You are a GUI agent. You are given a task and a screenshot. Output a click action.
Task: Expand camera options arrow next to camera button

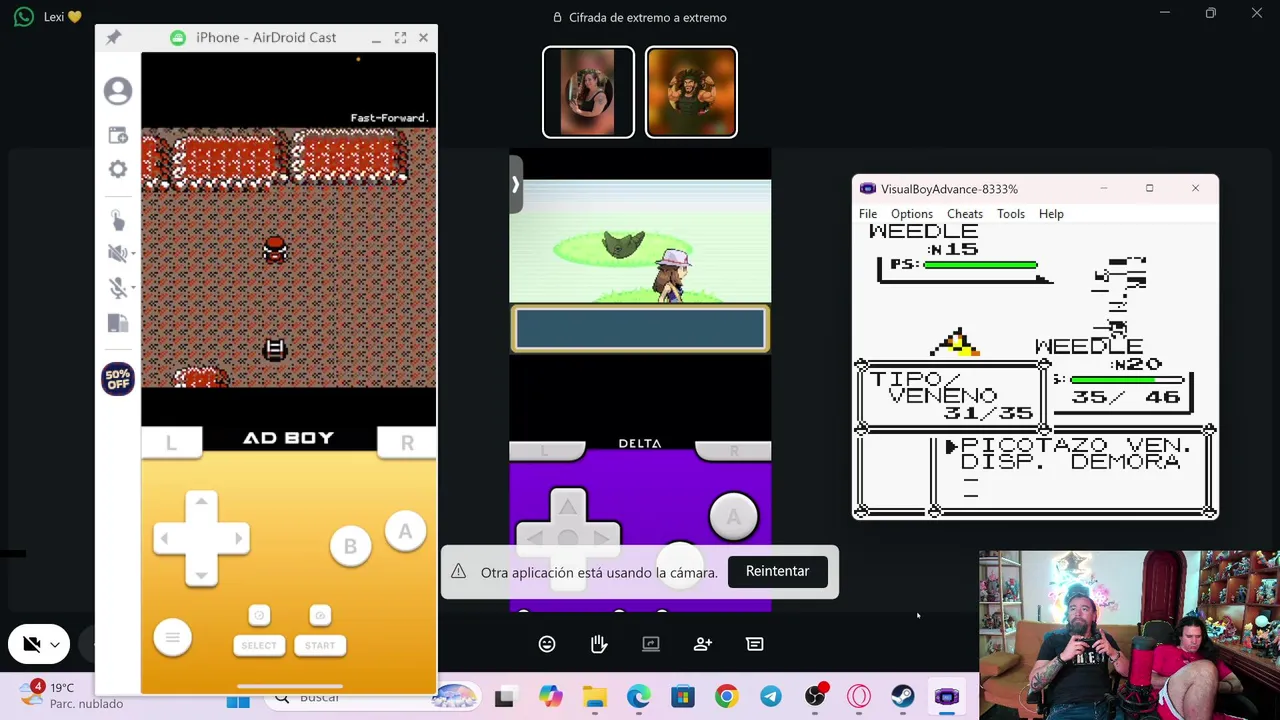pos(56,645)
